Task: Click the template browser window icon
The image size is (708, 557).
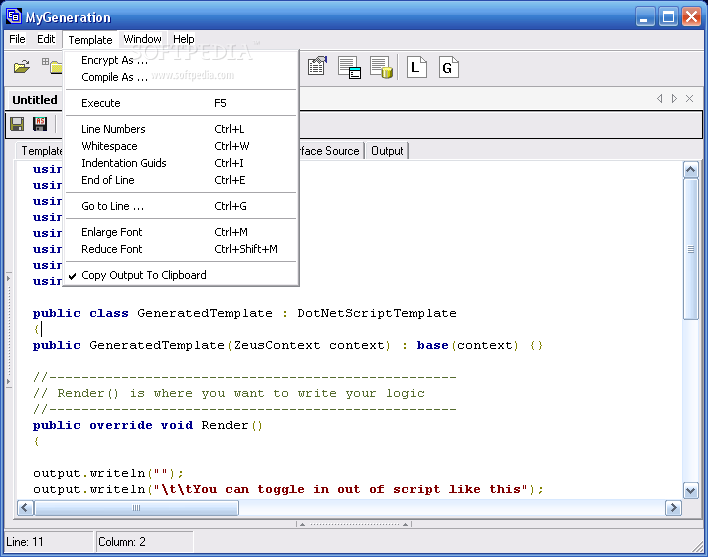Action: tap(349, 68)
